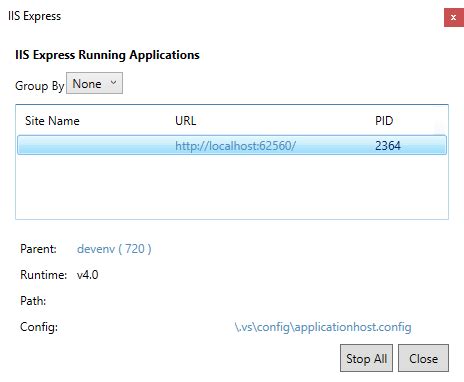Click the Close button

tap(423, 358)
